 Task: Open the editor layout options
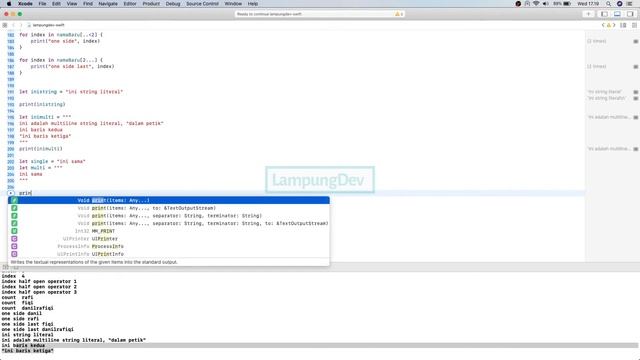(623, 25)
